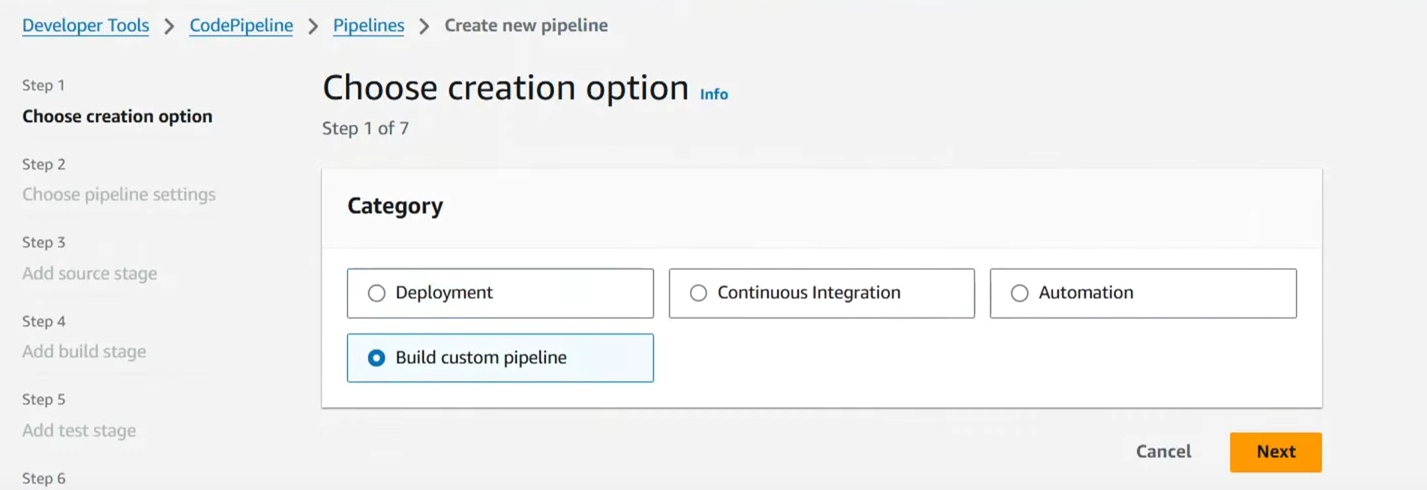The image size is (1427, 490).
Task: Click the Create new pipeline breadcrumb text
Action: [x=526, y=26]
